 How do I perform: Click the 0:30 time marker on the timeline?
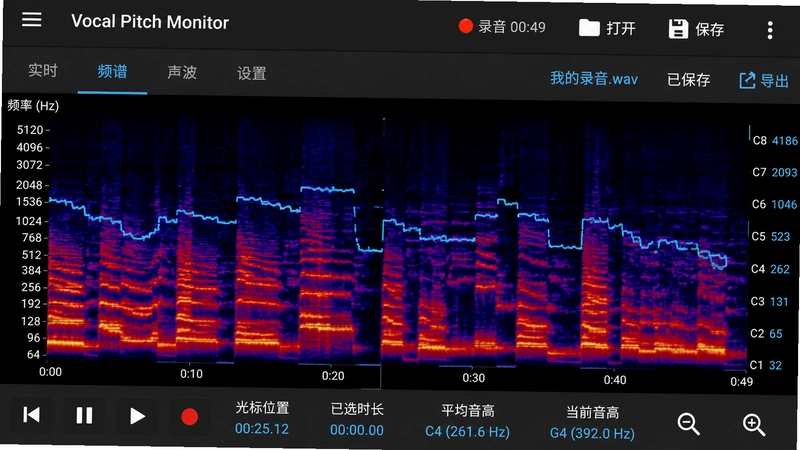473,378
